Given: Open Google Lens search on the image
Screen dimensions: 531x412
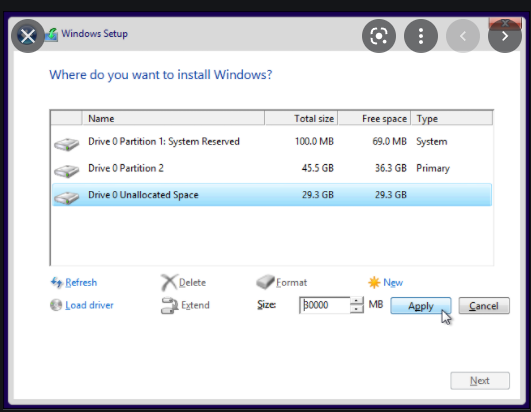Looking at the screenshot, I should (379, 36).
